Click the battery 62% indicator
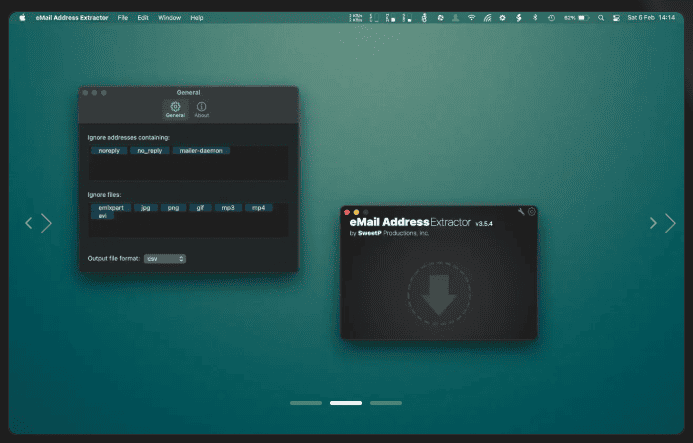 click(x=576, y=18)
